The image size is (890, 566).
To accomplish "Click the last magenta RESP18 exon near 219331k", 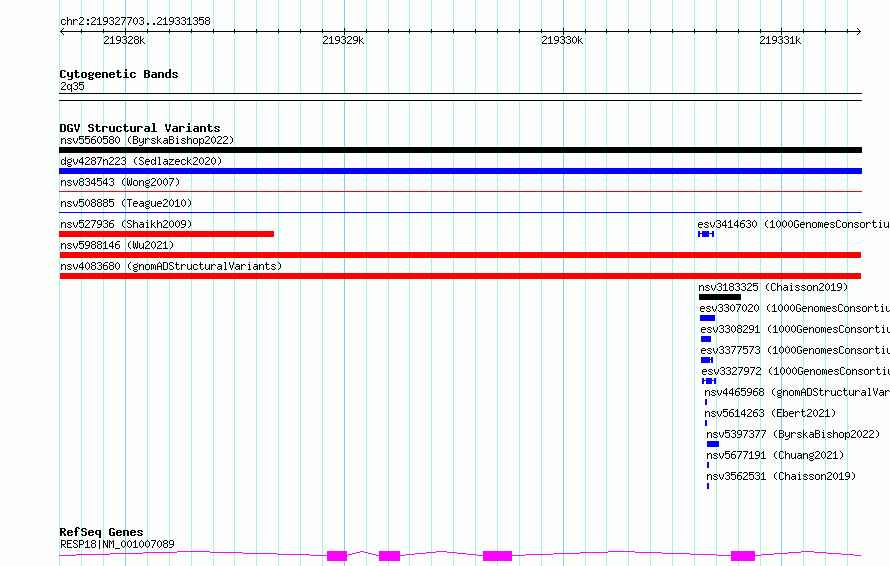I will [x=743, y=556].
